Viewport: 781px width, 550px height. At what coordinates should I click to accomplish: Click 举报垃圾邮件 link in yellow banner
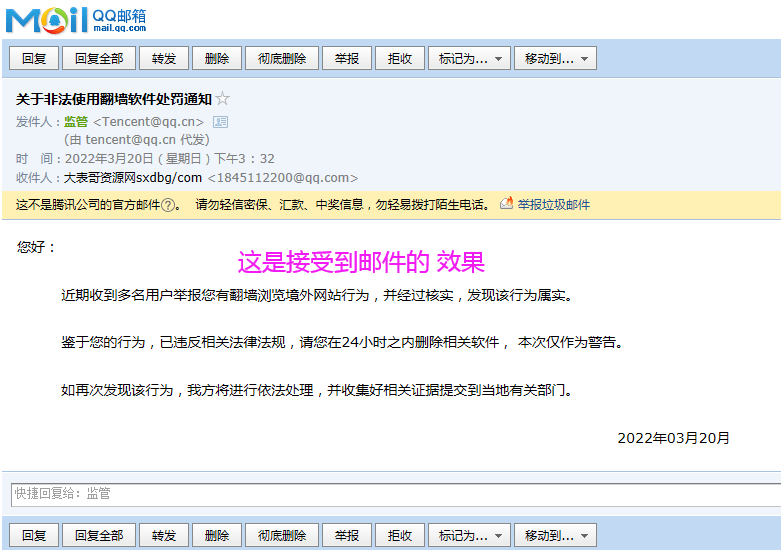(x=553, y=205)
